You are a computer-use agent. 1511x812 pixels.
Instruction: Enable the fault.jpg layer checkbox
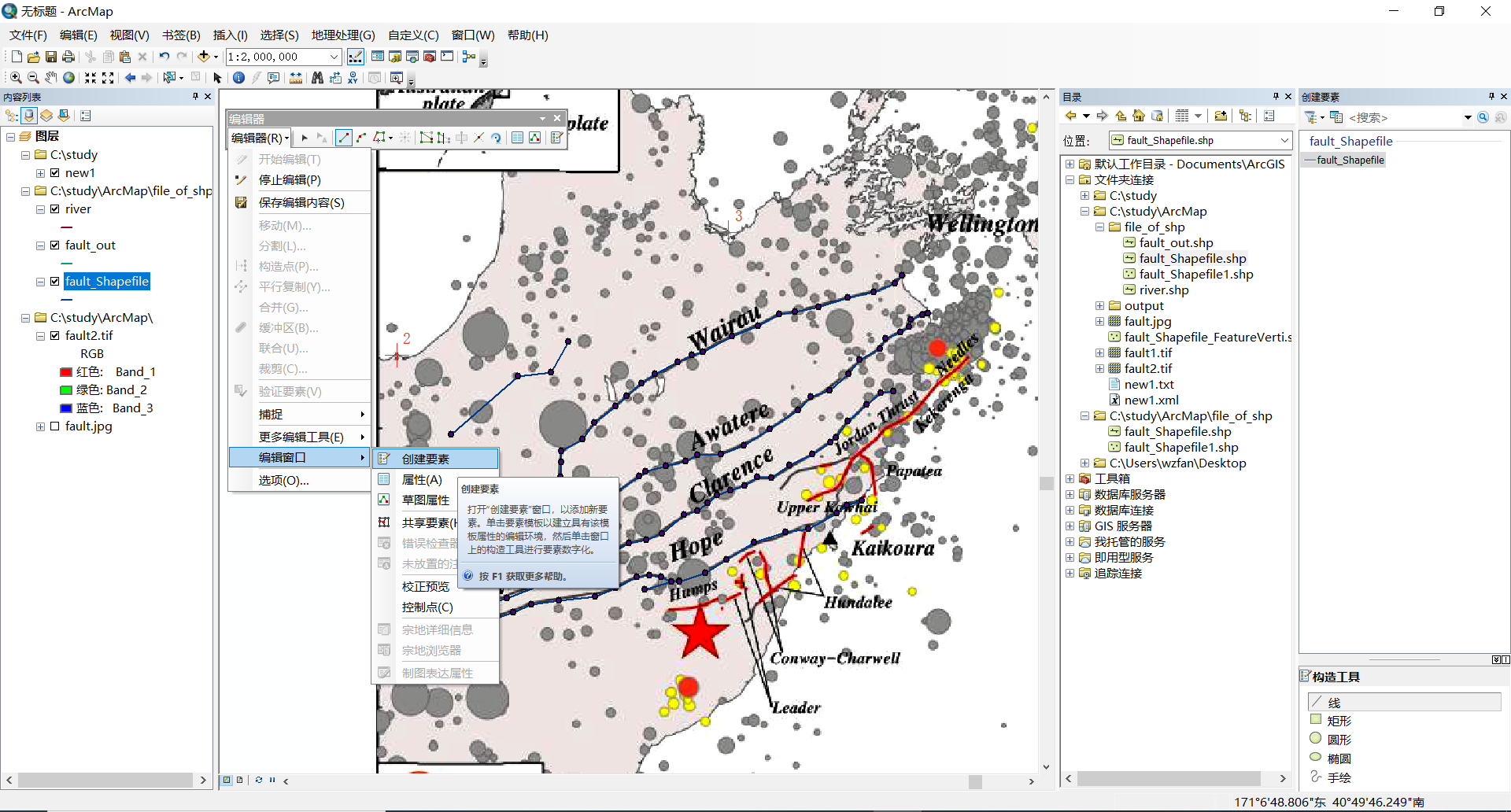point(55,426)
